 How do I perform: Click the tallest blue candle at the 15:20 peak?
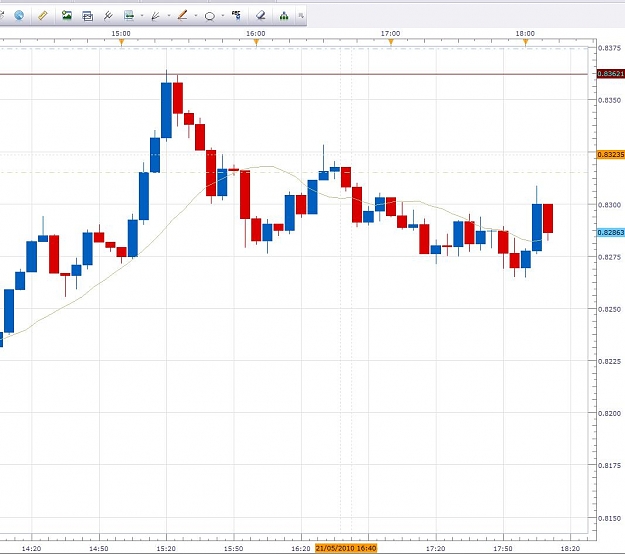[x=166, y=110]
